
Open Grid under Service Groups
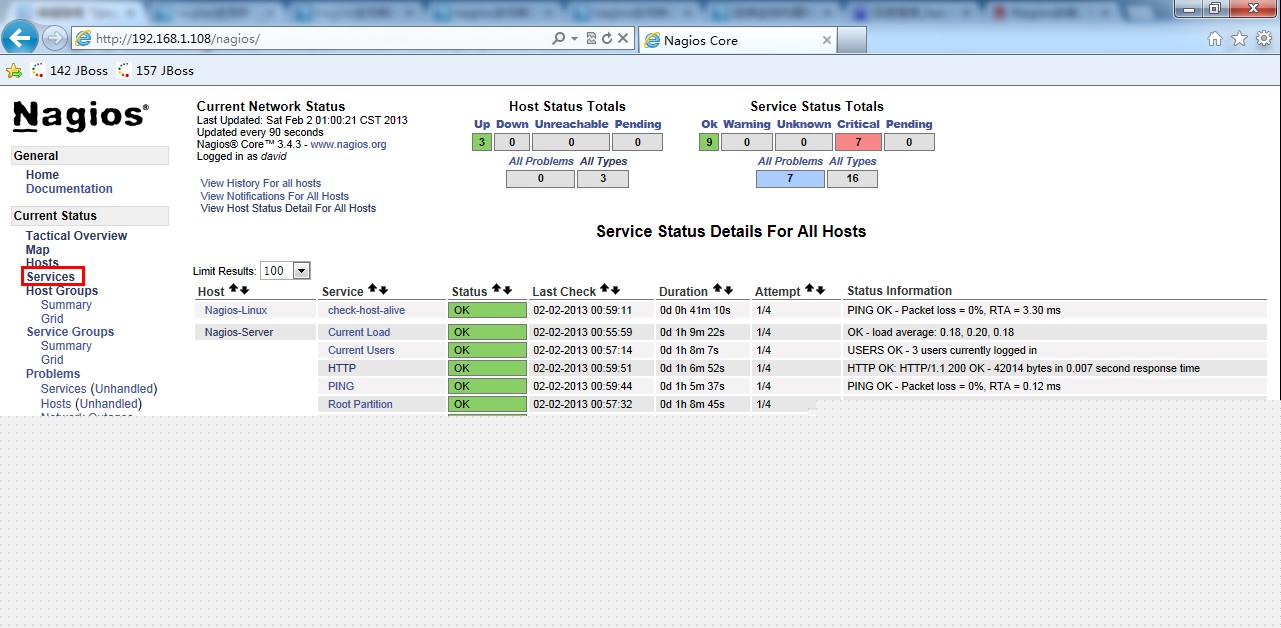point(52,360)
